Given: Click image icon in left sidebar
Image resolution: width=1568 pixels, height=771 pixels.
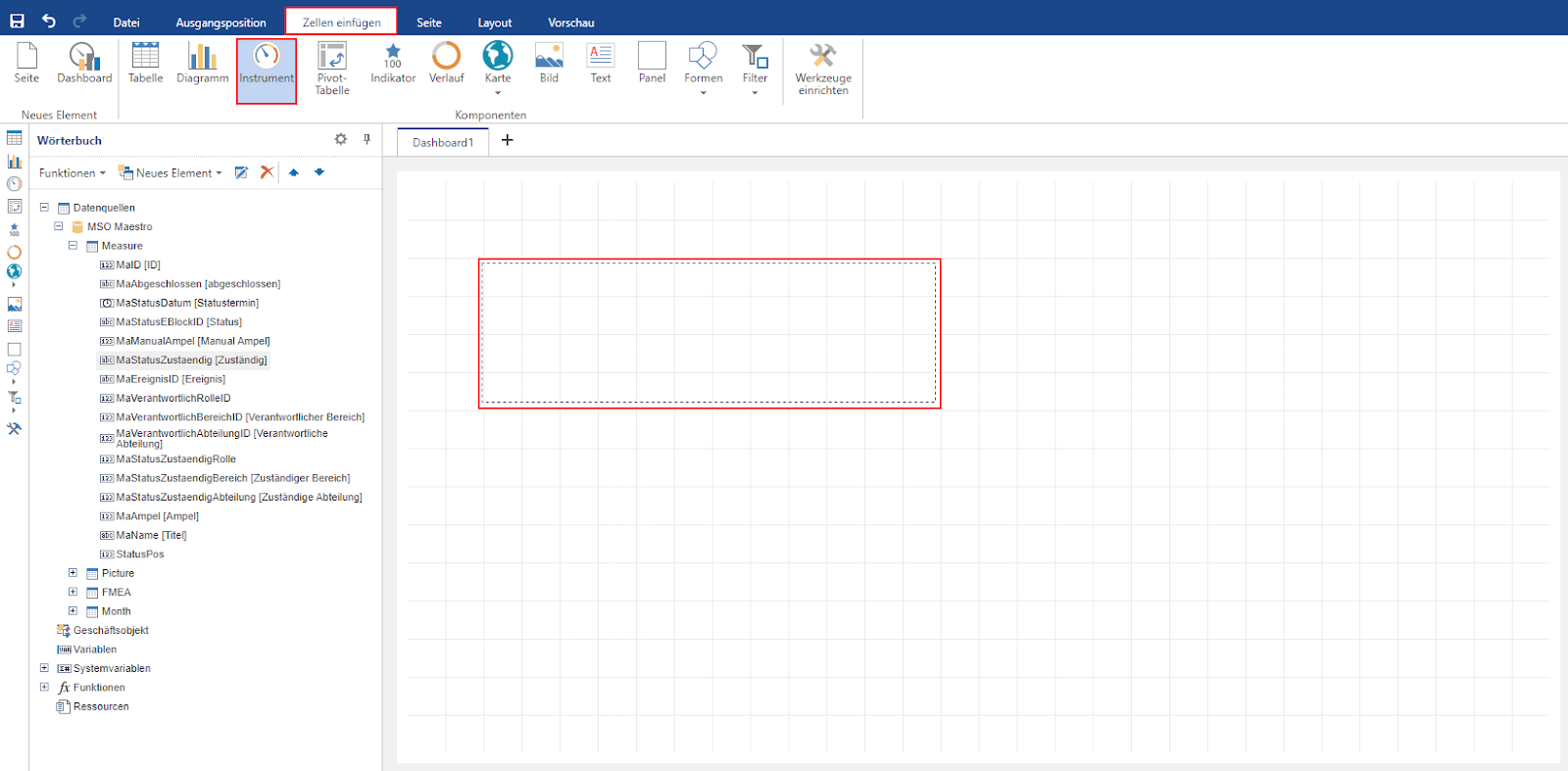Looking at the screenshot, I should [x=14, y=305].
